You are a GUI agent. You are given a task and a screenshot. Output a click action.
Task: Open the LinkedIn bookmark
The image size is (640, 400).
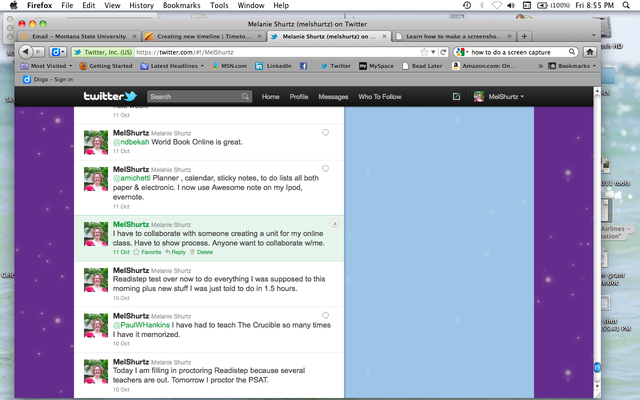tap(273, 66)
